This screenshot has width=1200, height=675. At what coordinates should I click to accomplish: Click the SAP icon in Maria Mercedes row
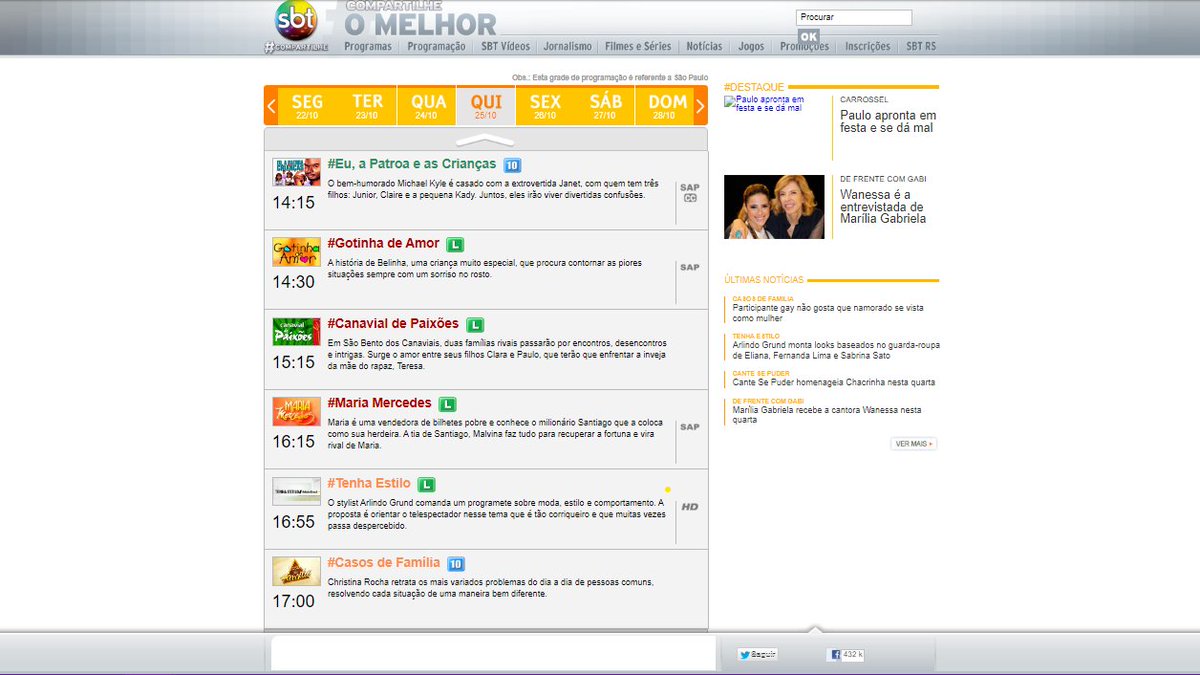coord(690,427)
